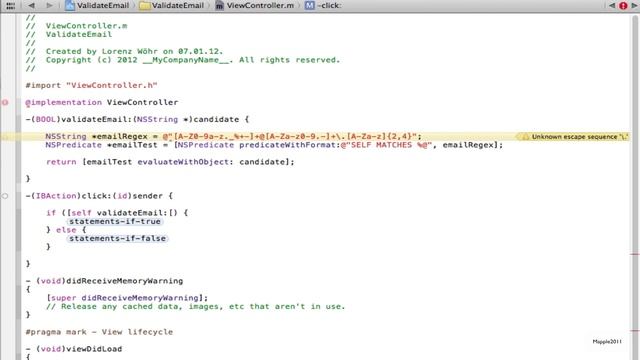Click the 'return [emailTest evaluateWithObject: candidate];' line
This screenshot has width=640, height=360.
point(170,162)
